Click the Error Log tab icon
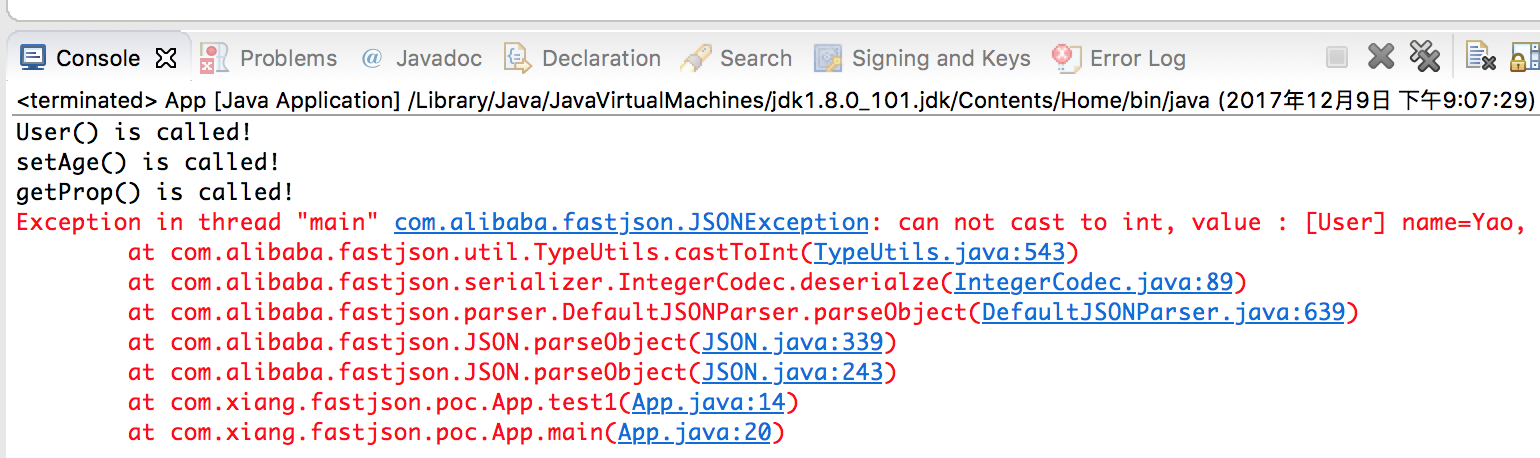 coord(1067,58)
